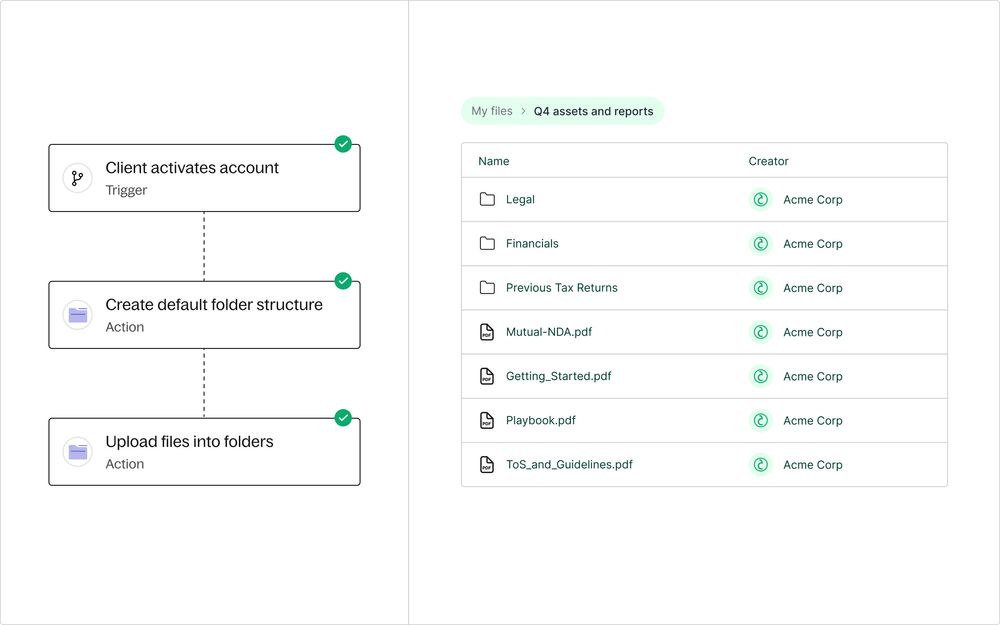Image resolution: width=1000 pixels, height=625 pixels.
Task: Click the folder icon beside Financials
Action: point(486,243)
